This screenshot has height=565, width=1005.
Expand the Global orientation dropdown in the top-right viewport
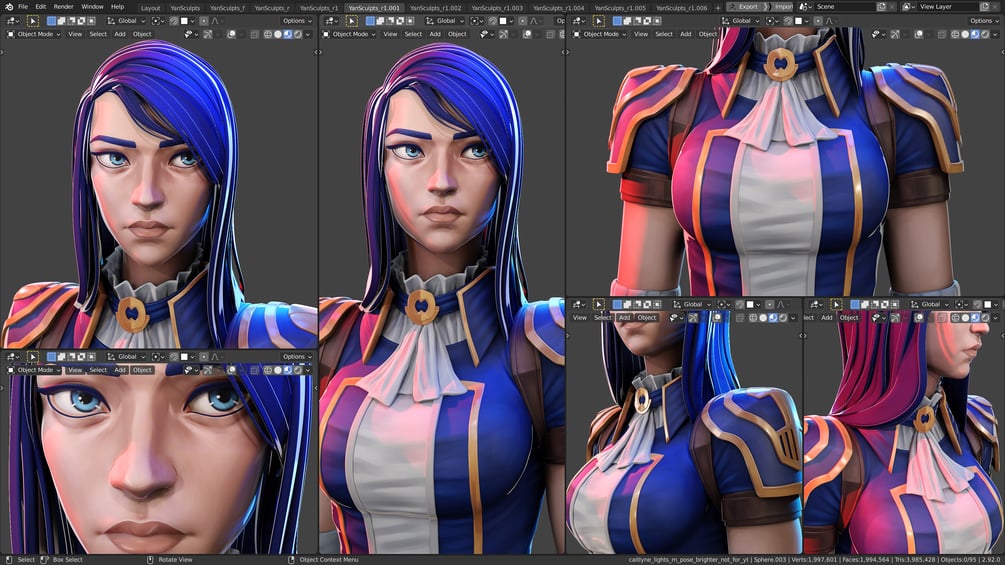(x=741, y=20)
